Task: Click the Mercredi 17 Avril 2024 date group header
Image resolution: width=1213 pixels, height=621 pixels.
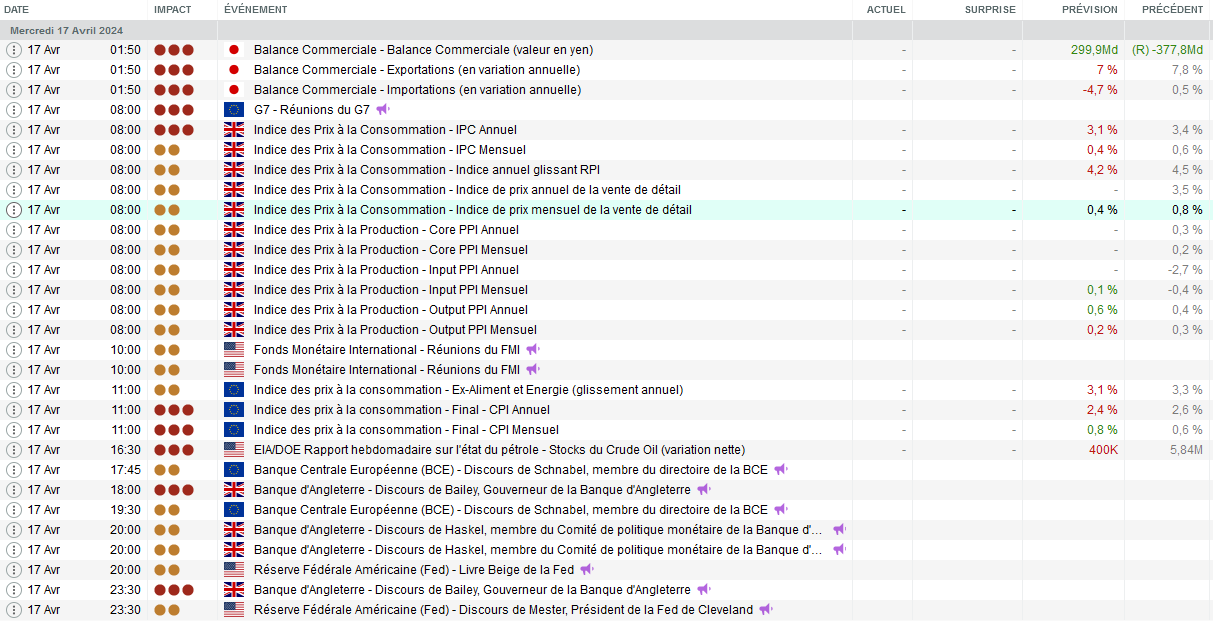Action: pyautogui.click(x=67, y=31)
